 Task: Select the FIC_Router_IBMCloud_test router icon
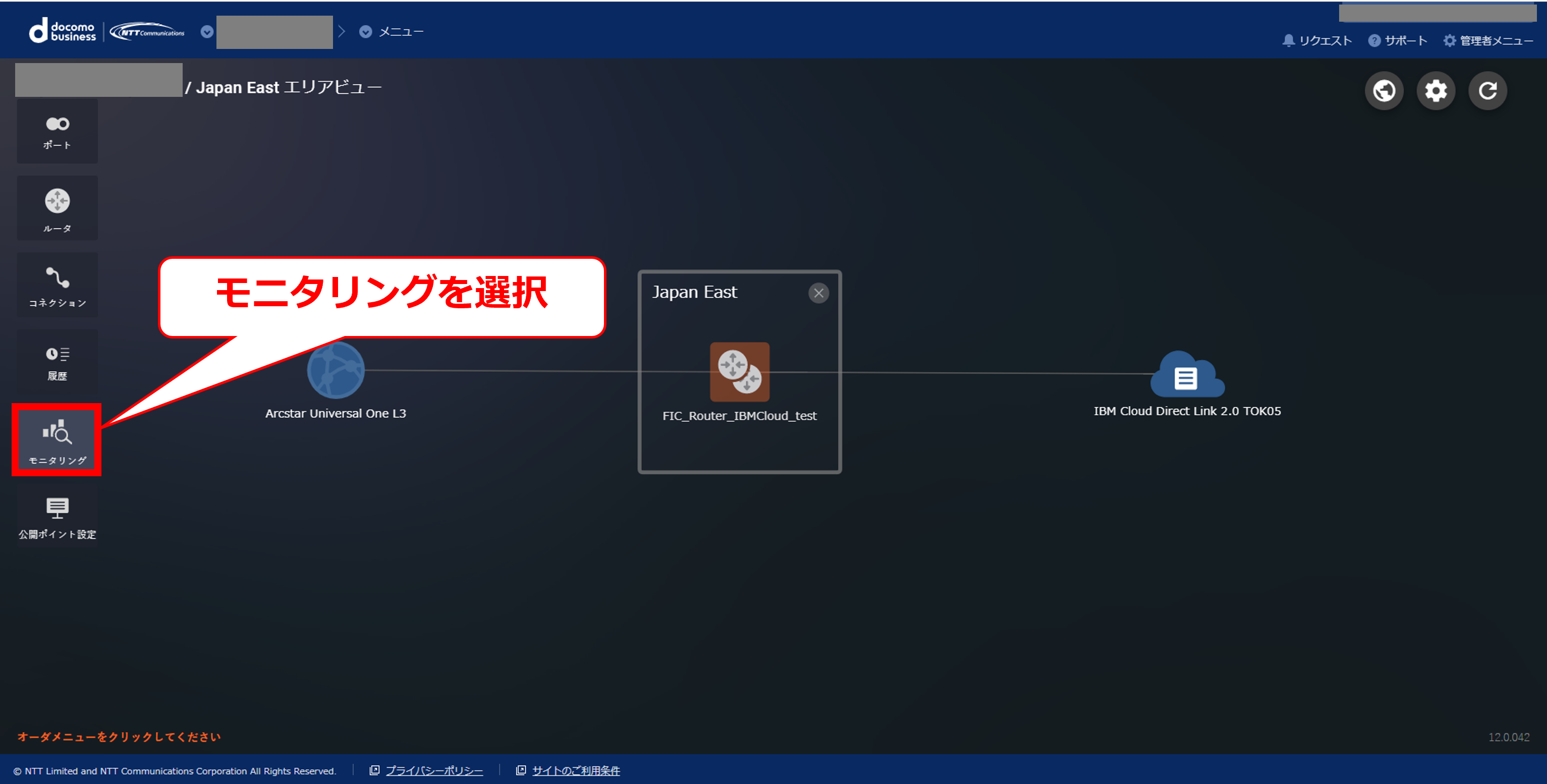coord(739,372)
